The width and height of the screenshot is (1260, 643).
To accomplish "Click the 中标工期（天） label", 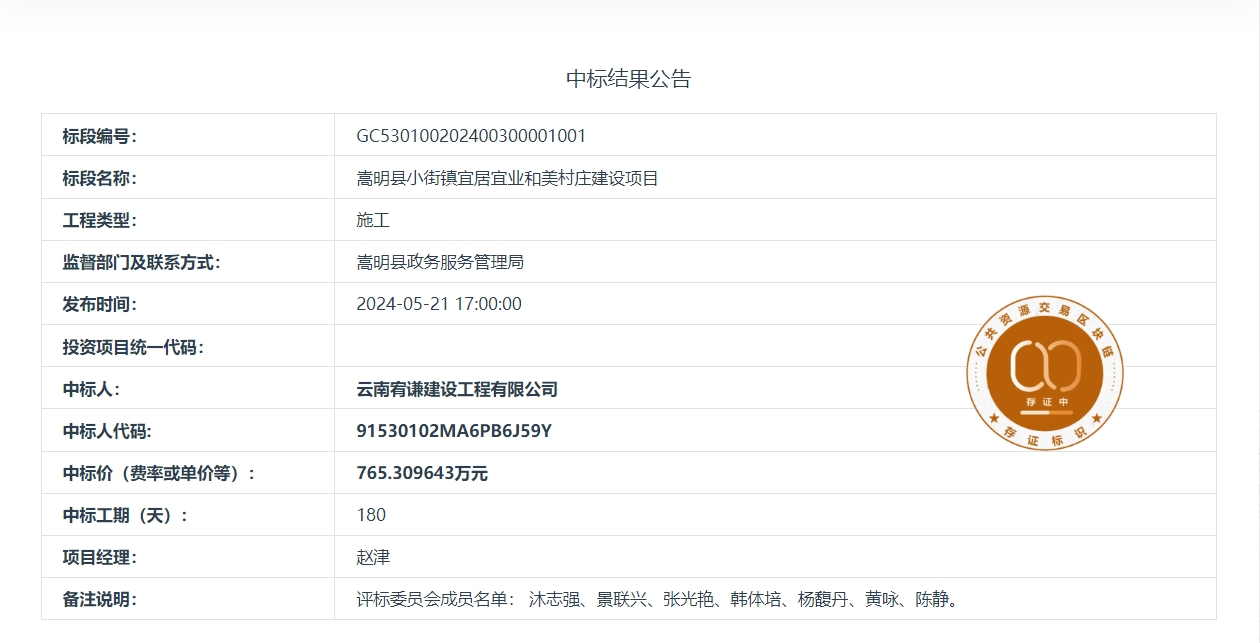I will (x=125, y=515).
